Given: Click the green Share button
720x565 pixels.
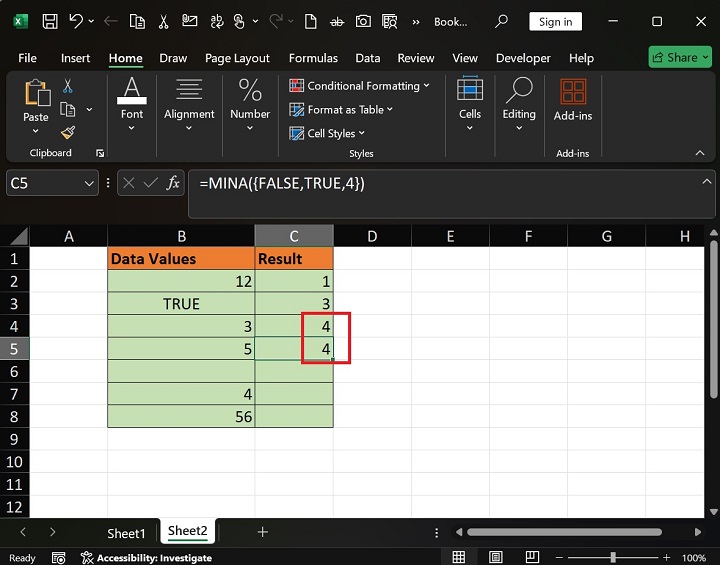Looking at the screenshot, I should (679, 57).
